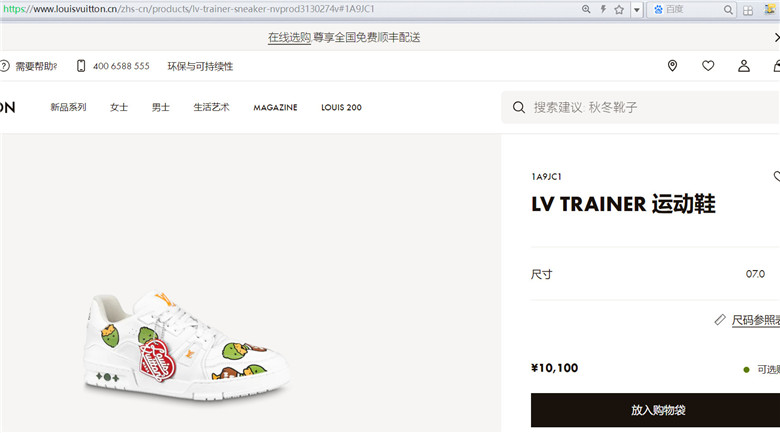This screenshot has height=433, width=780.
Task: Click the browser zoom magnifier icon
Action: pyautogui.click(x=586, y=9)
